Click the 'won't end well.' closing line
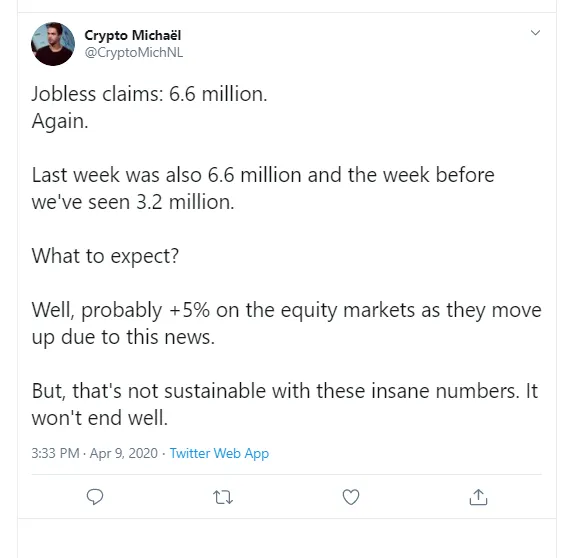 (x=100, y=418)
